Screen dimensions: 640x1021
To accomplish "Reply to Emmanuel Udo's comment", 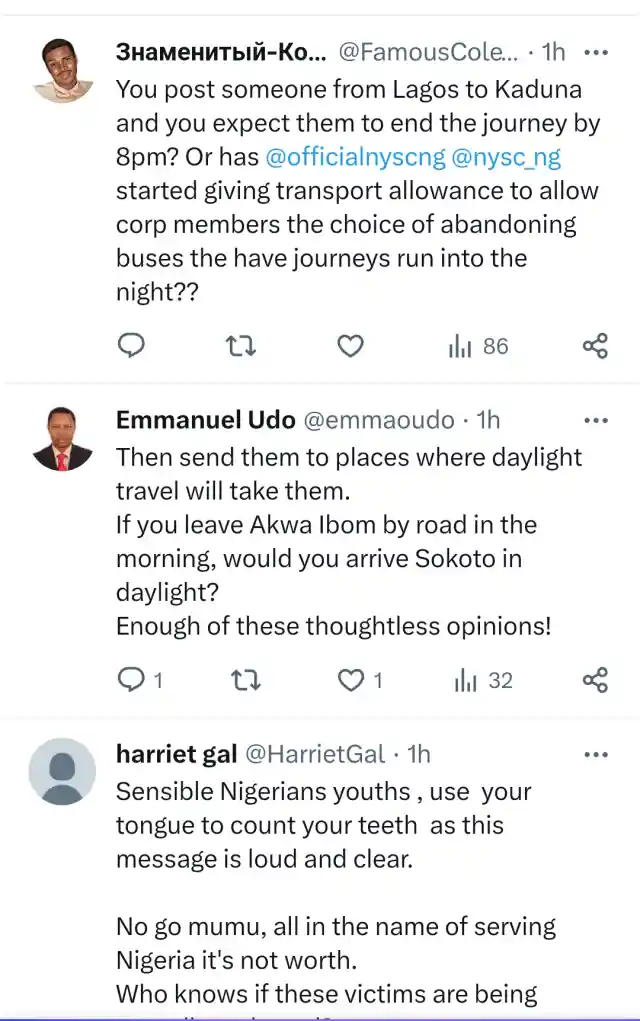I will pyautogui.click(x=132, y=679).
